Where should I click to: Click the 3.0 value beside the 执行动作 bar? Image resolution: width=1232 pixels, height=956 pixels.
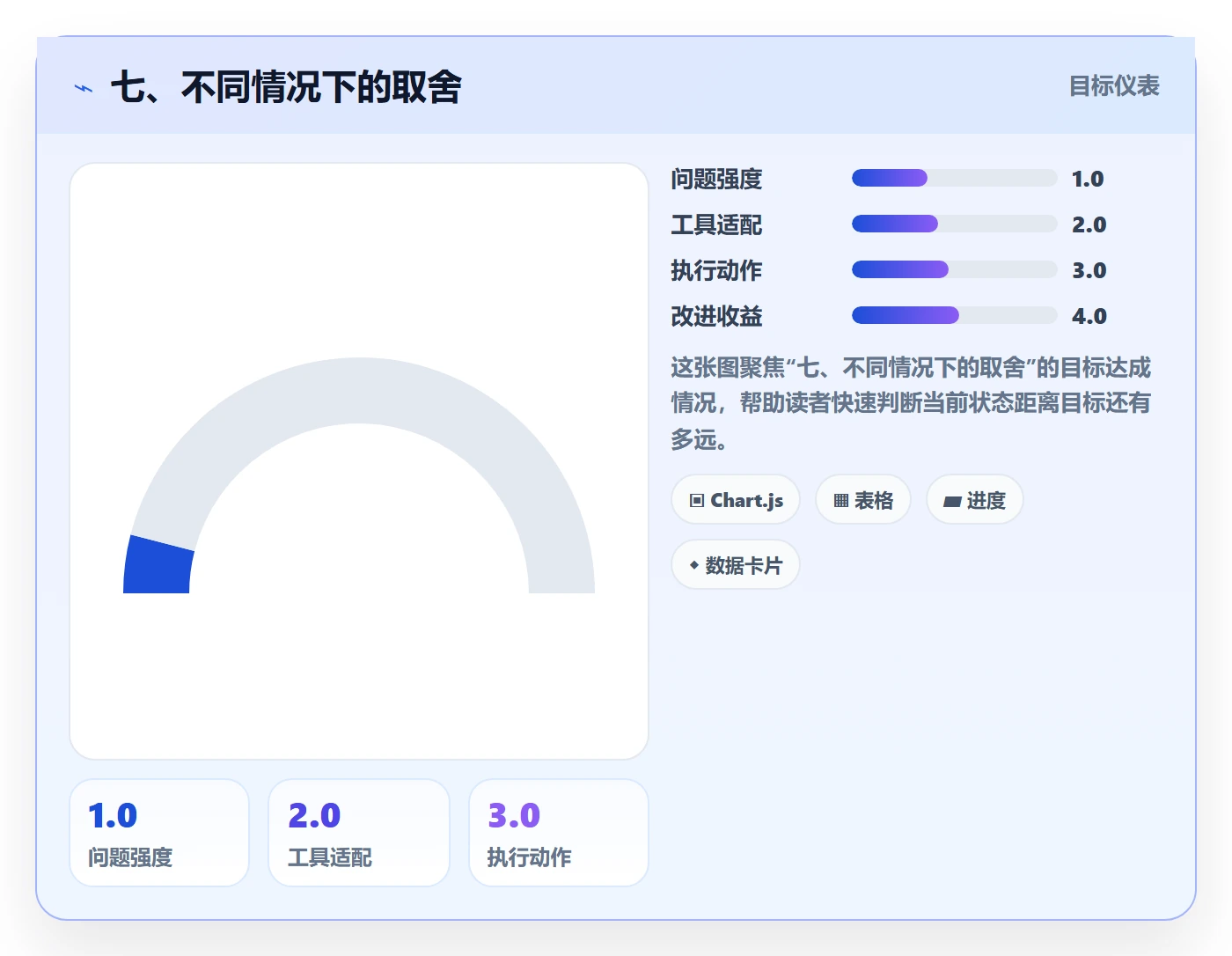point(1089,270)
